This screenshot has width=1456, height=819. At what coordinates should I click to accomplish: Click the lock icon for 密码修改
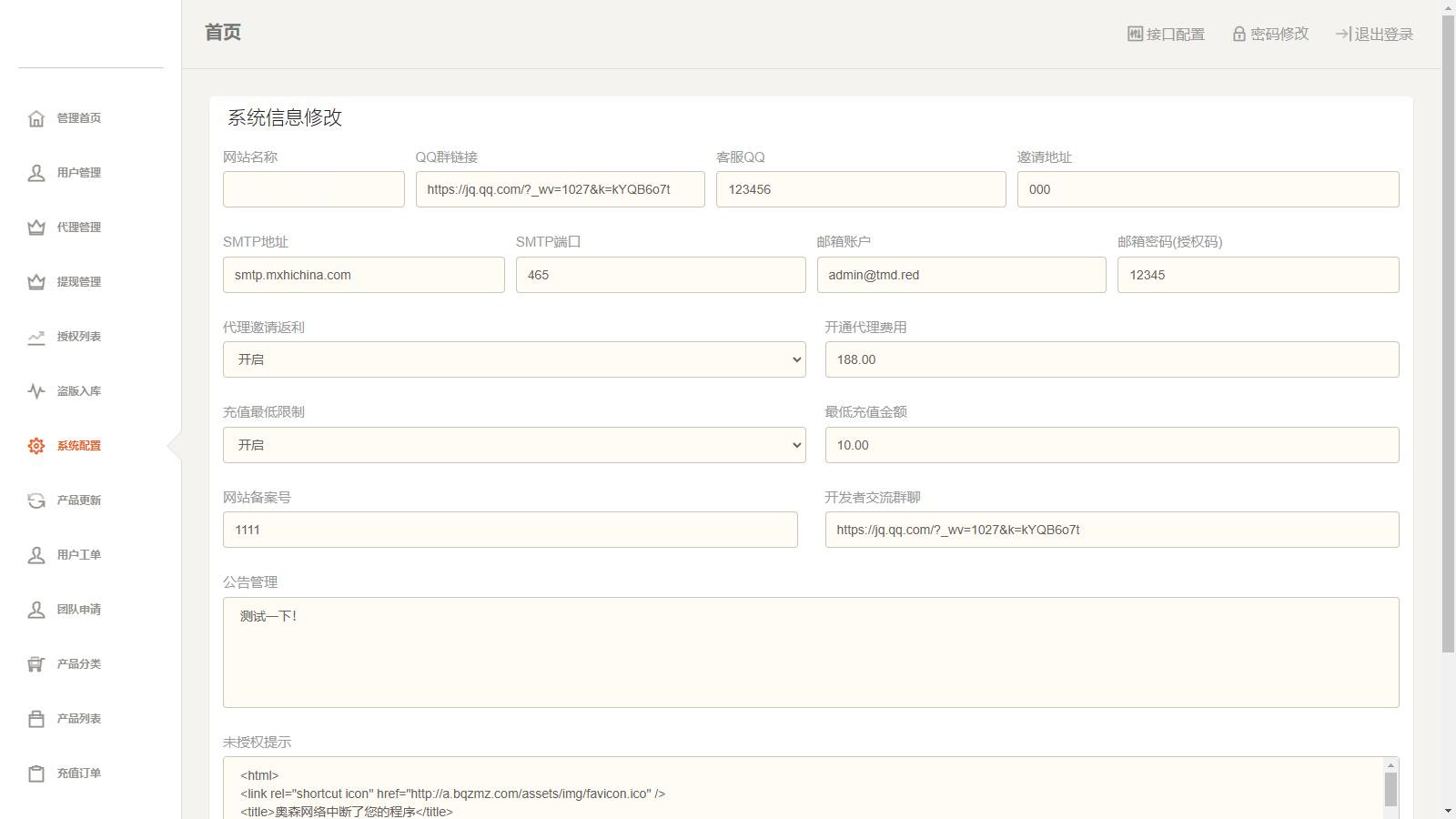point(1239,35)
